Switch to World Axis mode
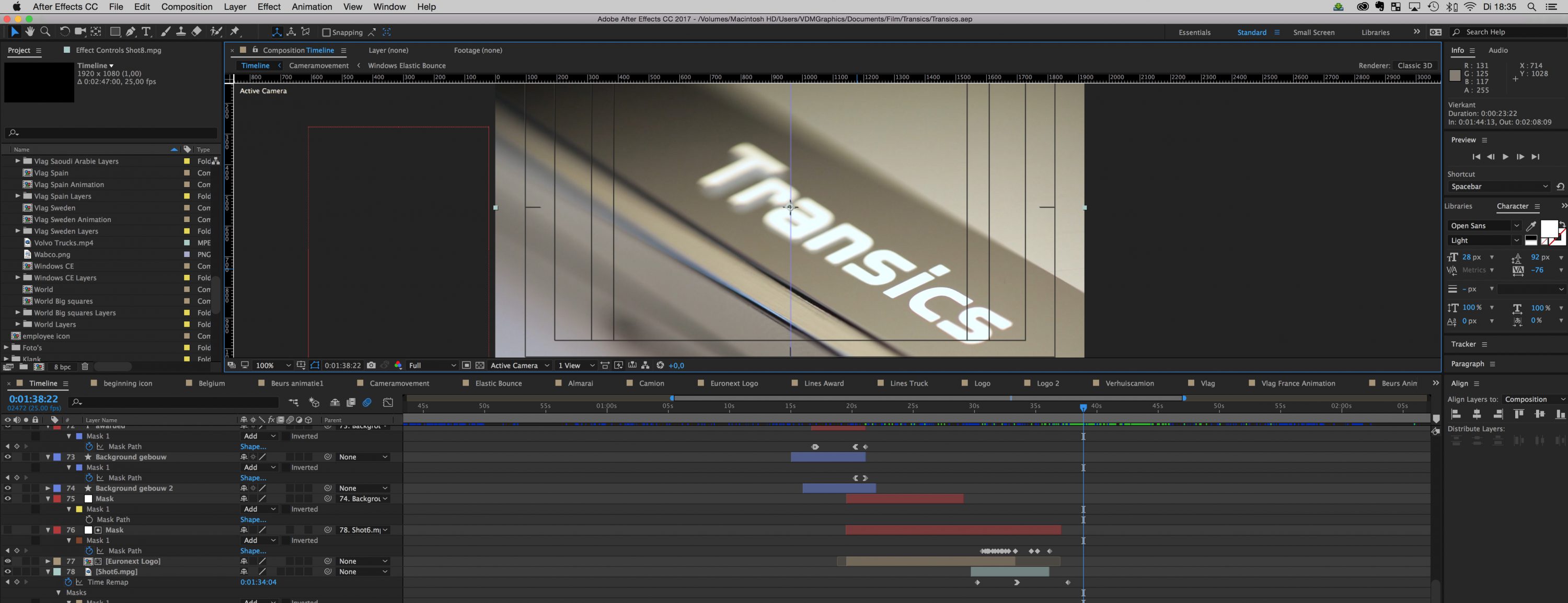 (x=291, y=32)
